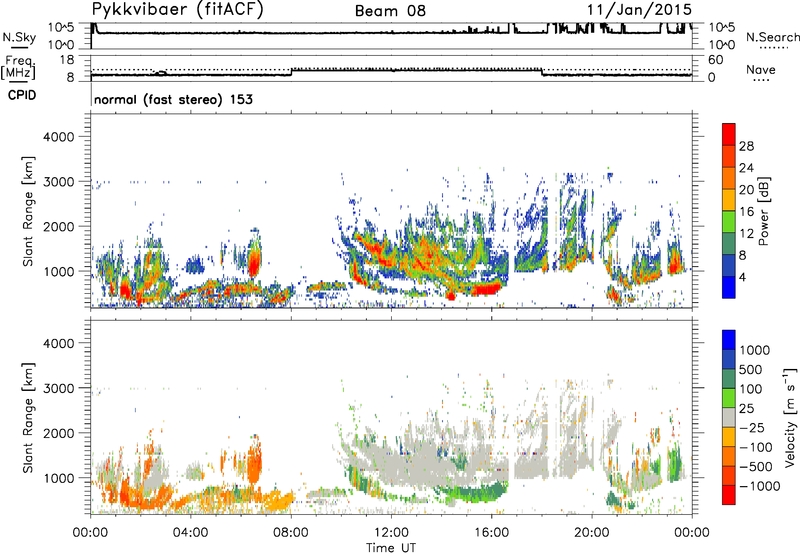Click the Velocity [m s-1] color bar title
Image resolution: width=800 pixels, height=554 pixels.
coord(790,417)
